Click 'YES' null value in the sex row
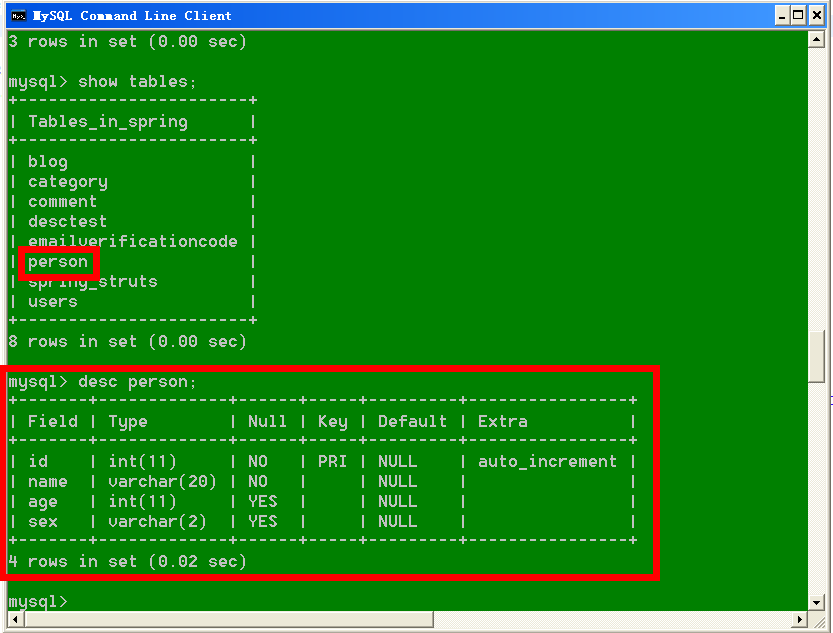The image size is (833, 633). coord(262,521)
